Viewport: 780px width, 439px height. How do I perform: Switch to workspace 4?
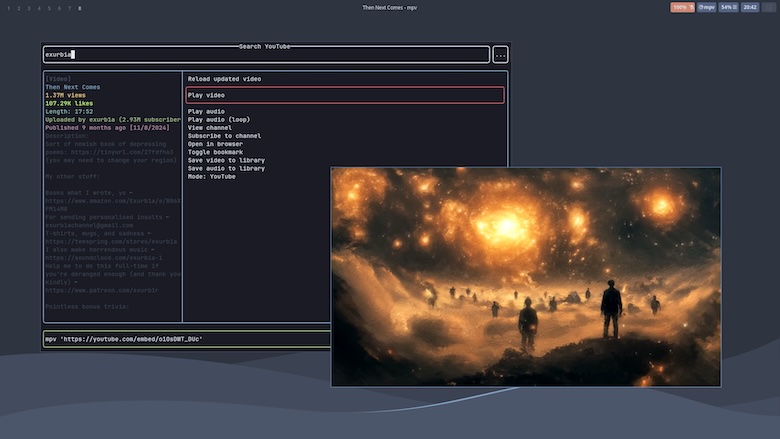coord(38,8)
